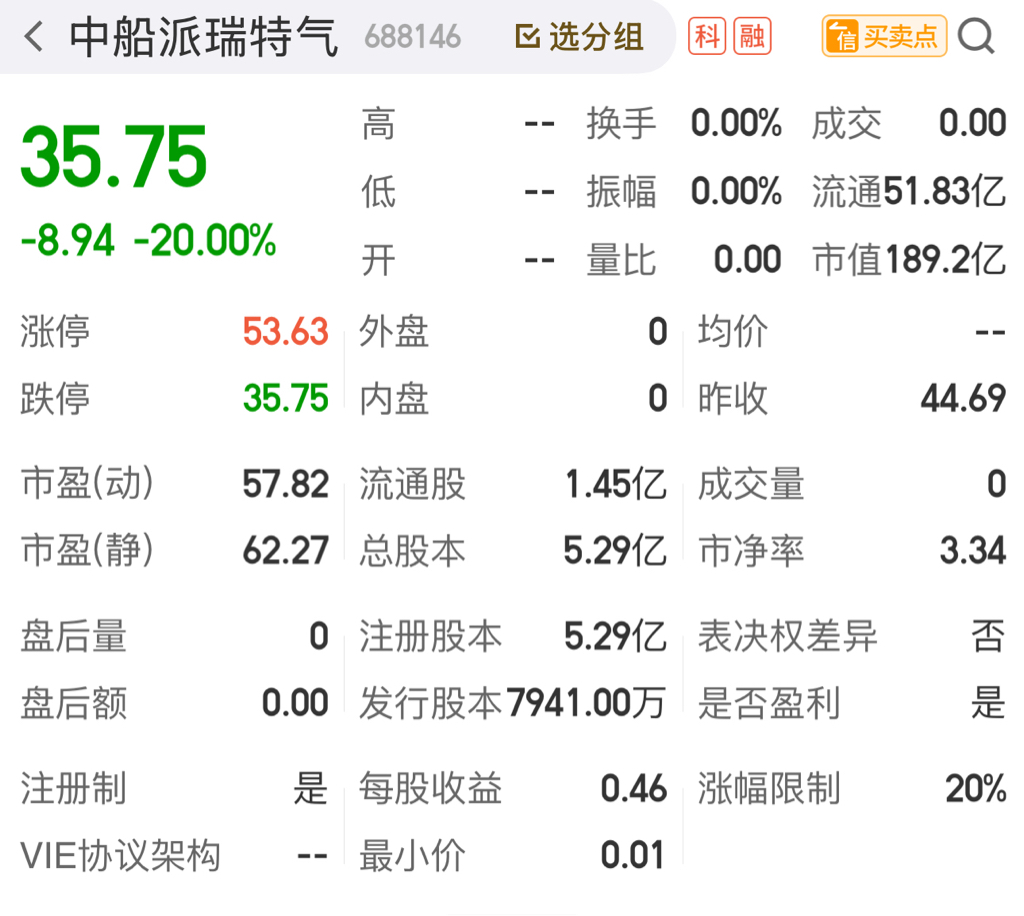Image resolution: width=1024 pixels, height=916 pixels.
Task: Tap the 注册股本 value 5.29亿
Action: click(x=615, y=637)
